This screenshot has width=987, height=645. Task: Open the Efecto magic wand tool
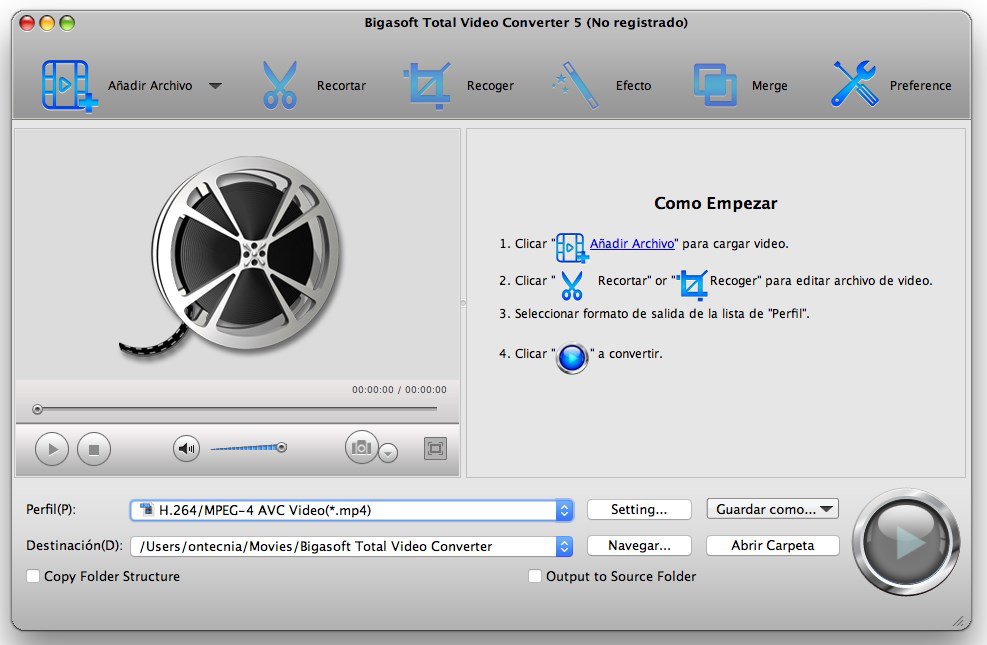point(575,86)
